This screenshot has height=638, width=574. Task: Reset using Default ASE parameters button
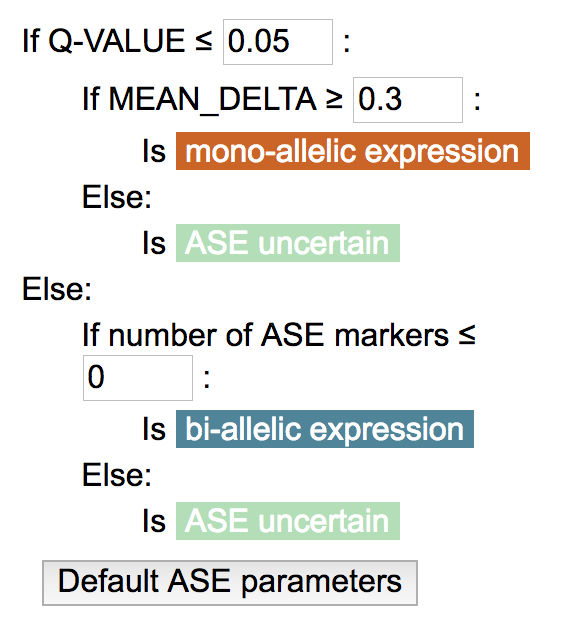point(230,583)
